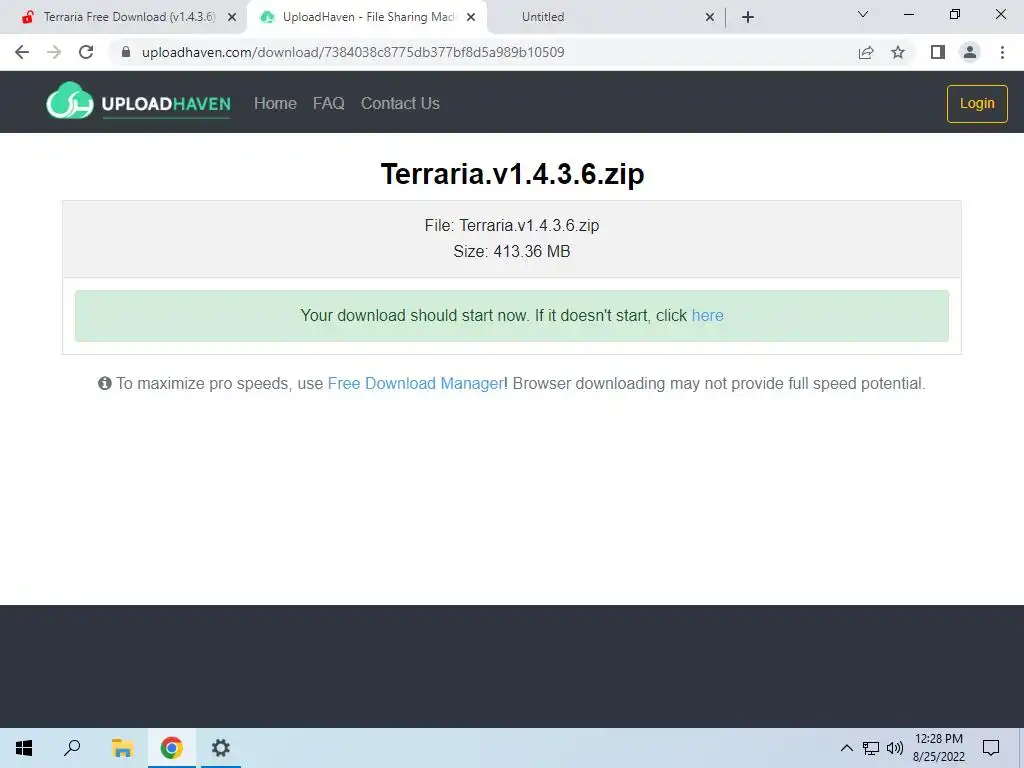Close the UploadHaven tab
The height and width of the screenshot is (768, 1024).
[x=471, y=17]
